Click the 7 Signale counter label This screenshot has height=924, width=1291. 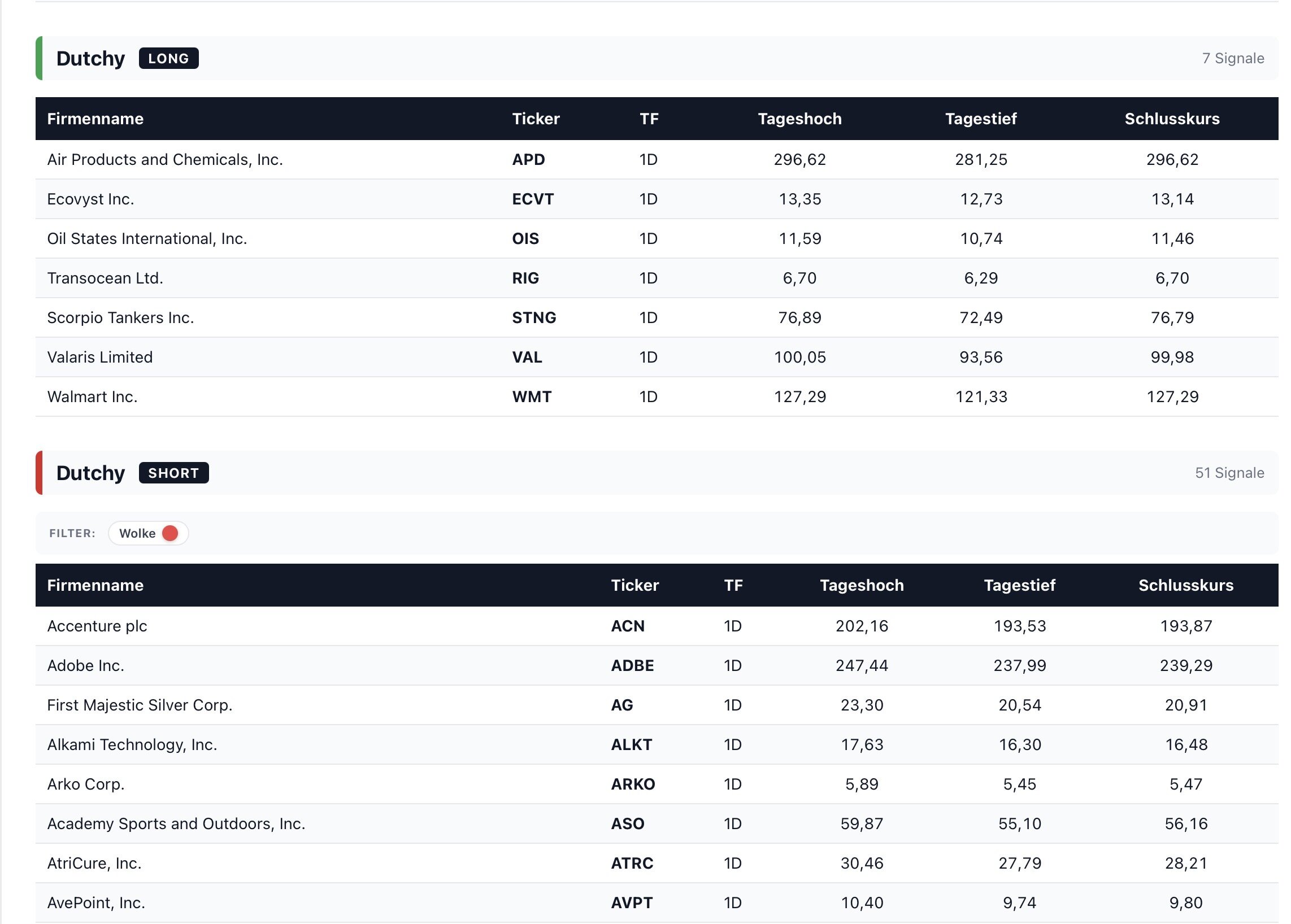pos(1232,59)
